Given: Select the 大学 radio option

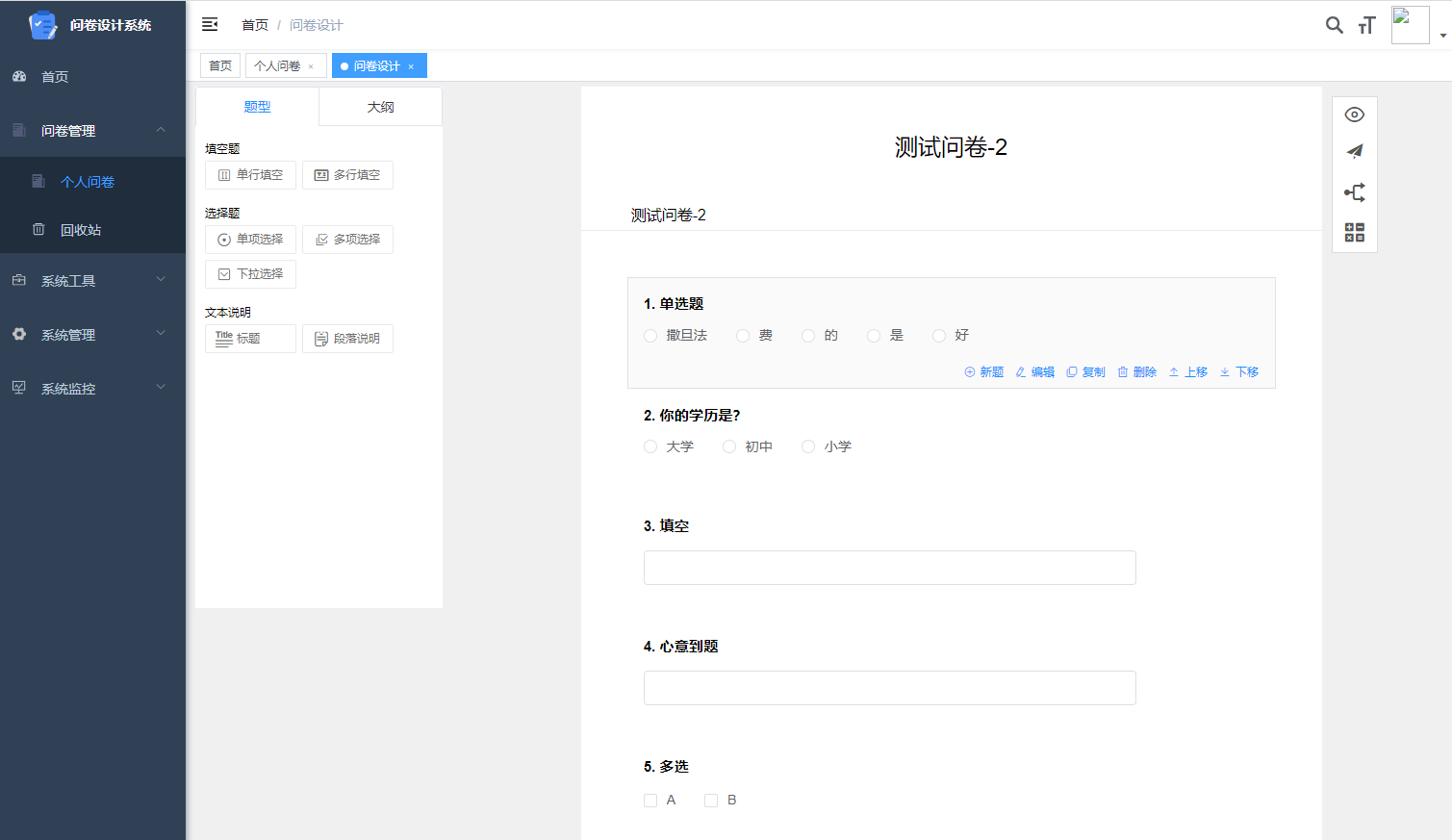Looking at the screenshot, I should click(x=650, y=446).
